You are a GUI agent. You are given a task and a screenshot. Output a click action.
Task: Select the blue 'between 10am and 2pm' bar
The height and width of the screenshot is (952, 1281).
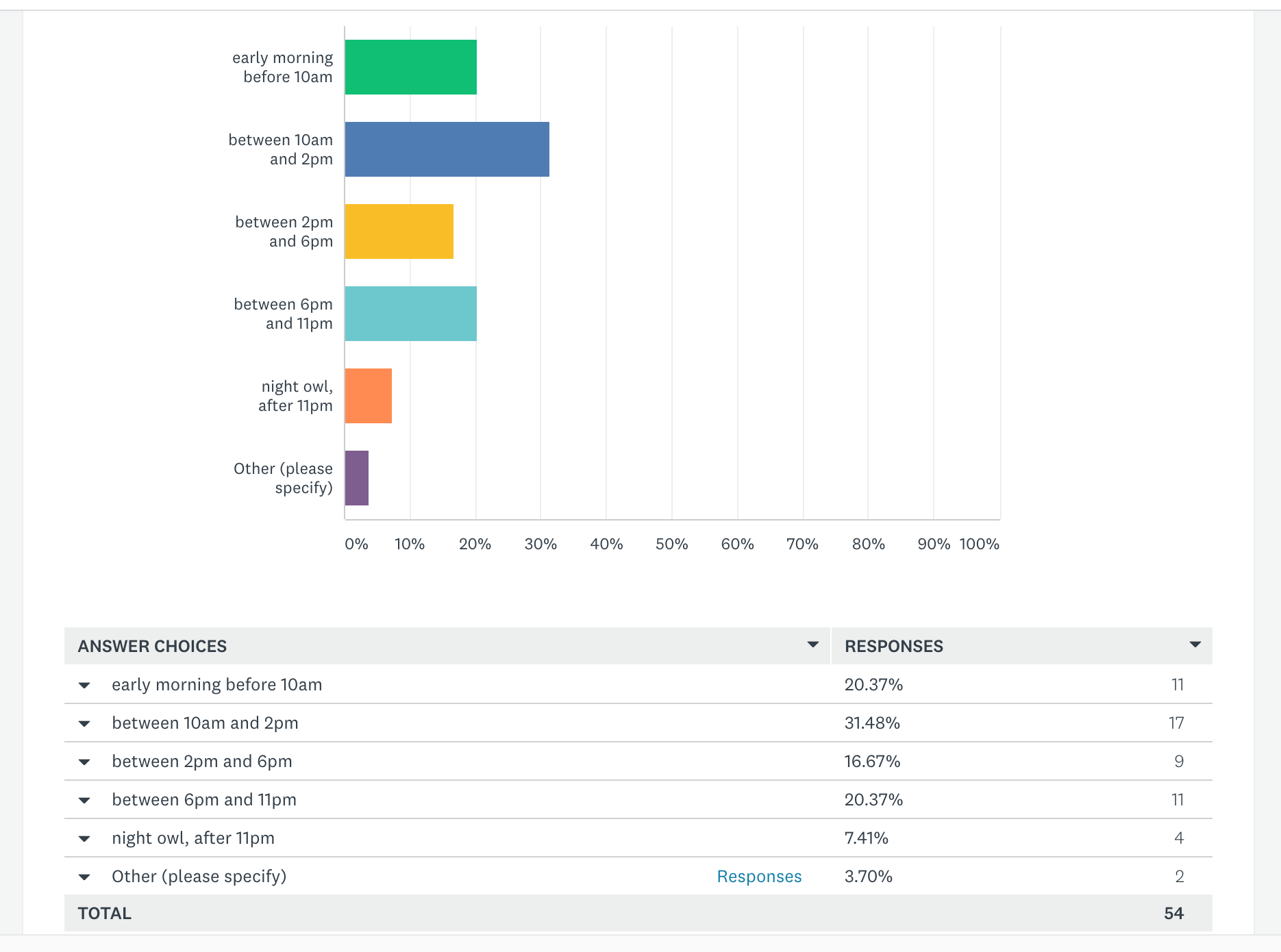point(447,149)
